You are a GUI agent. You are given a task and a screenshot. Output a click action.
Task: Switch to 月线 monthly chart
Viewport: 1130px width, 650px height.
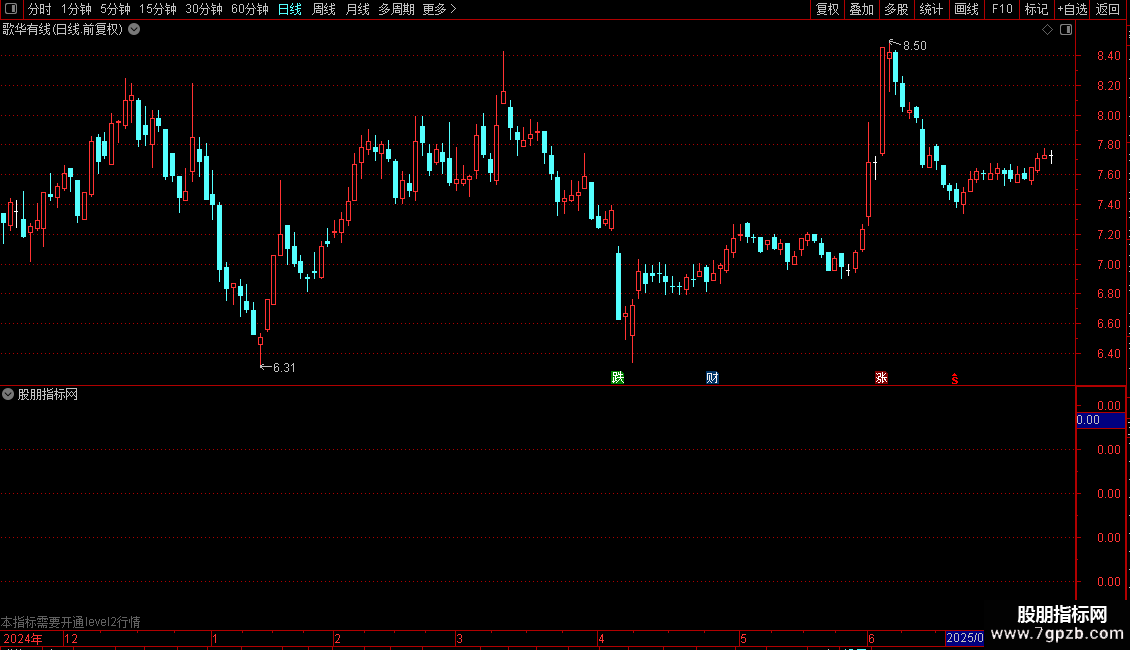(357, 9)
